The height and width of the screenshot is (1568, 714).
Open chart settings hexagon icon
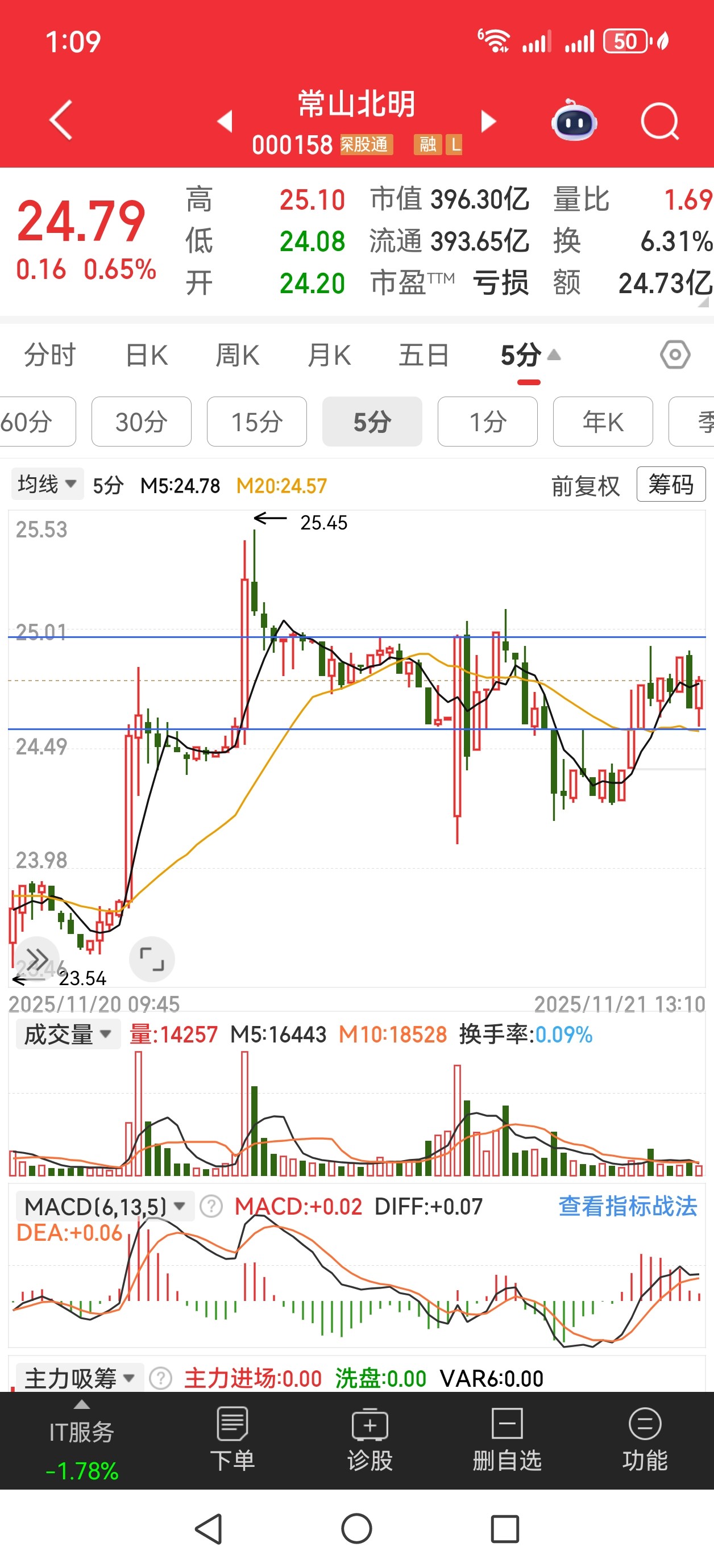click(675, 355)
